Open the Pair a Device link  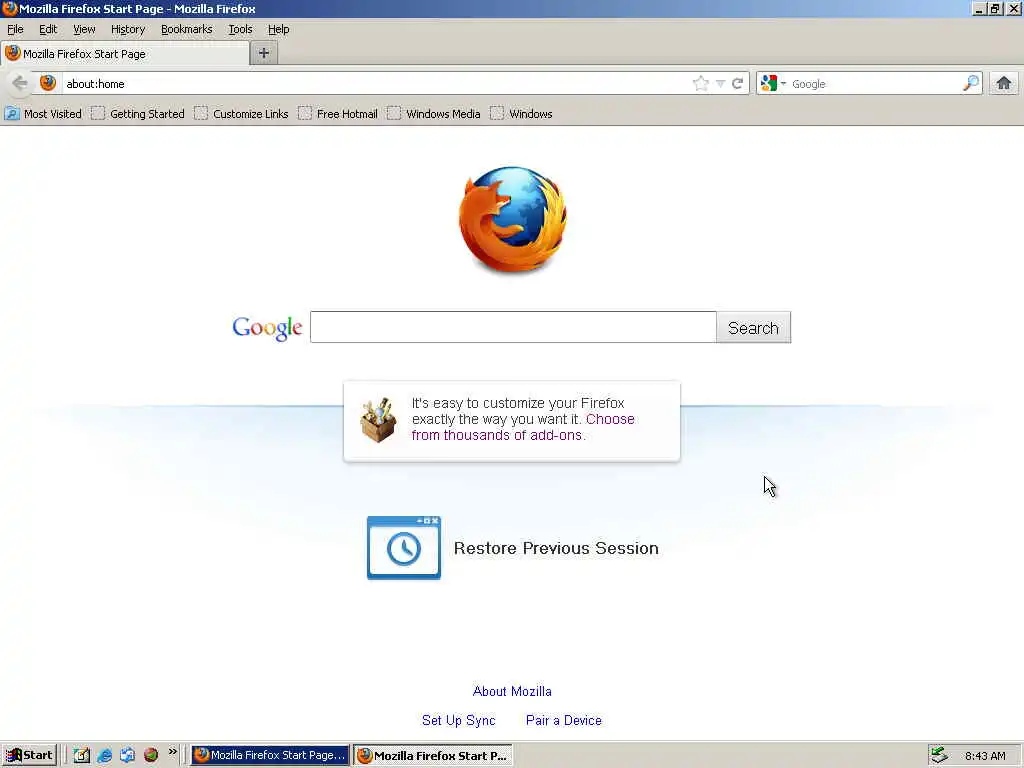click(564, 720)
